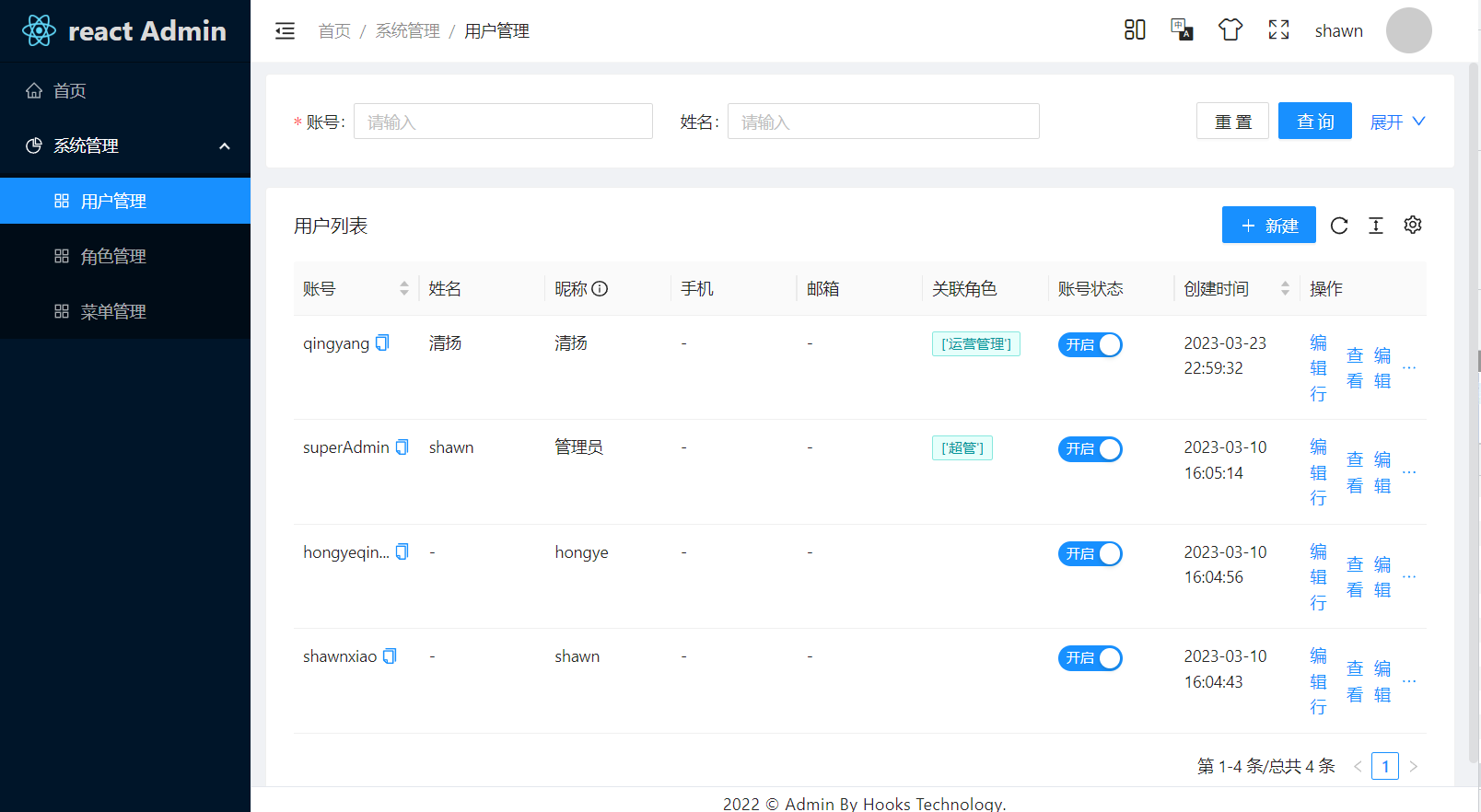Screen dimensions: 1481x812
Task: Copy the superAdmin account name
Action: click(x=402, y=447)
